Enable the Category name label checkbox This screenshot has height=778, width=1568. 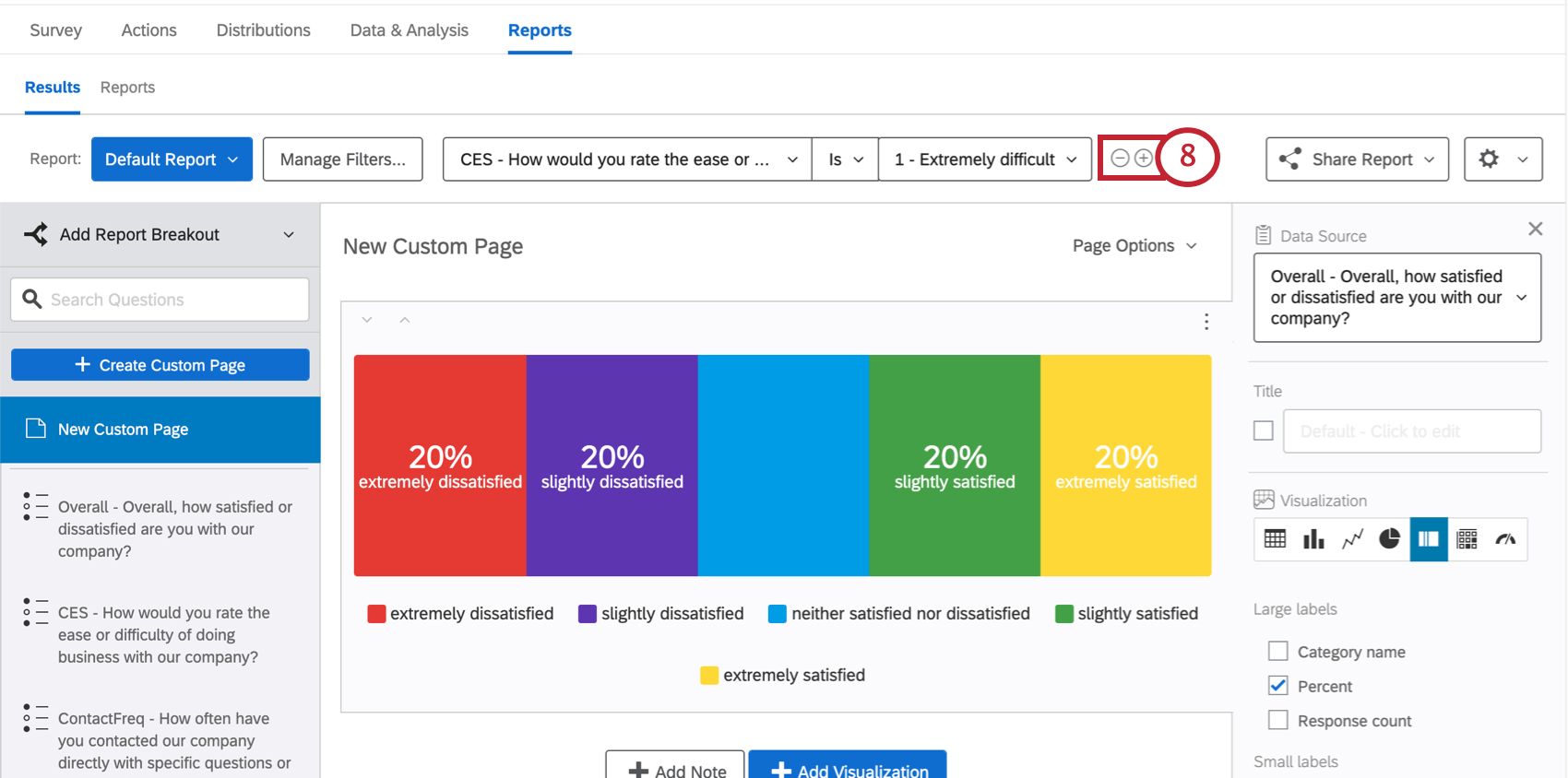tap(1278, 652)
